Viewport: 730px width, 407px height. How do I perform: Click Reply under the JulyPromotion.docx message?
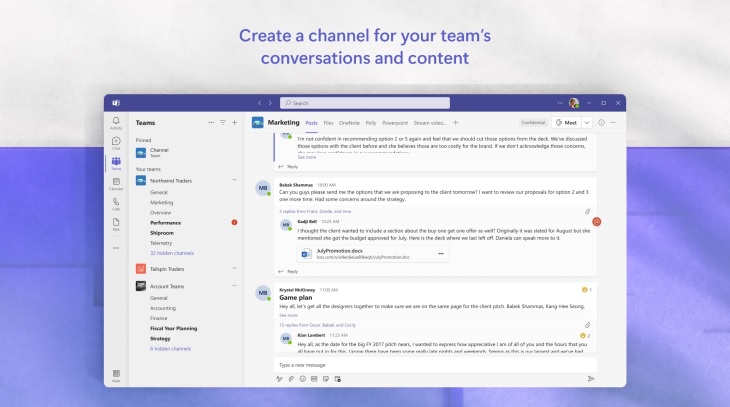pyautogui.click(x=288, y=271)
